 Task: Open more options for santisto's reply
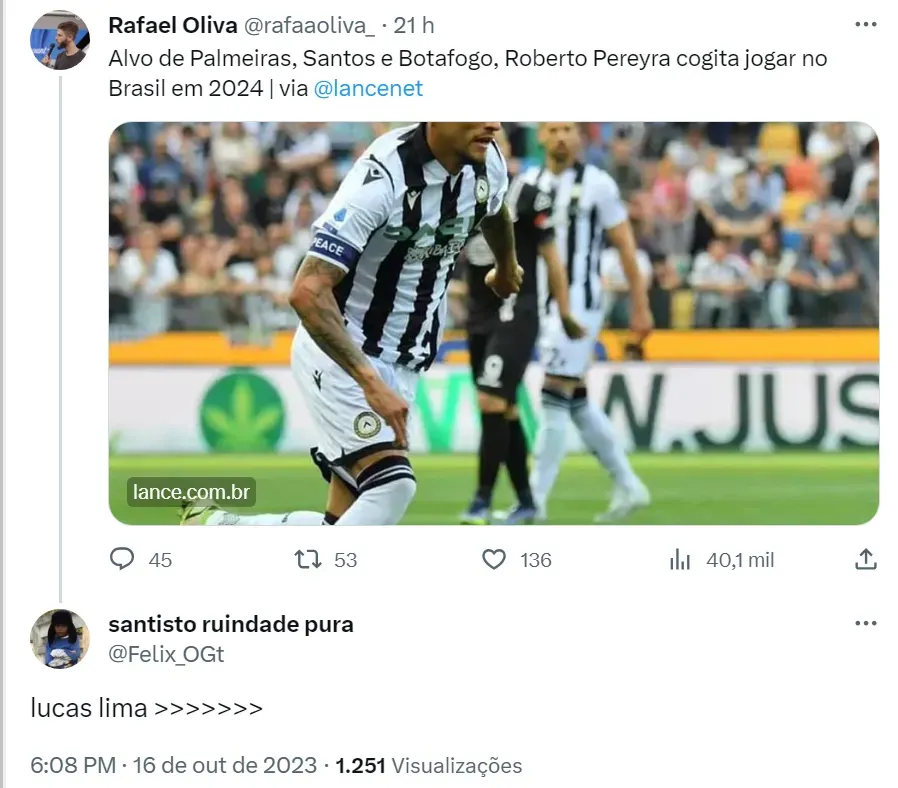865,624
